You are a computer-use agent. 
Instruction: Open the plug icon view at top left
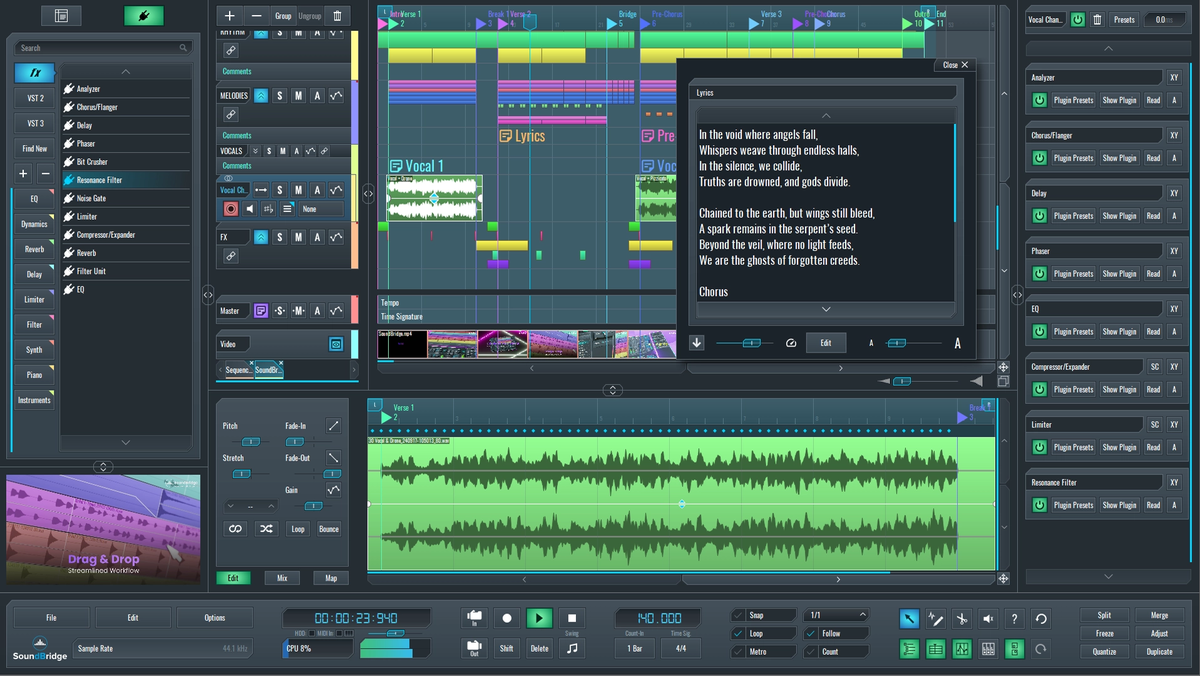(143, 16)
